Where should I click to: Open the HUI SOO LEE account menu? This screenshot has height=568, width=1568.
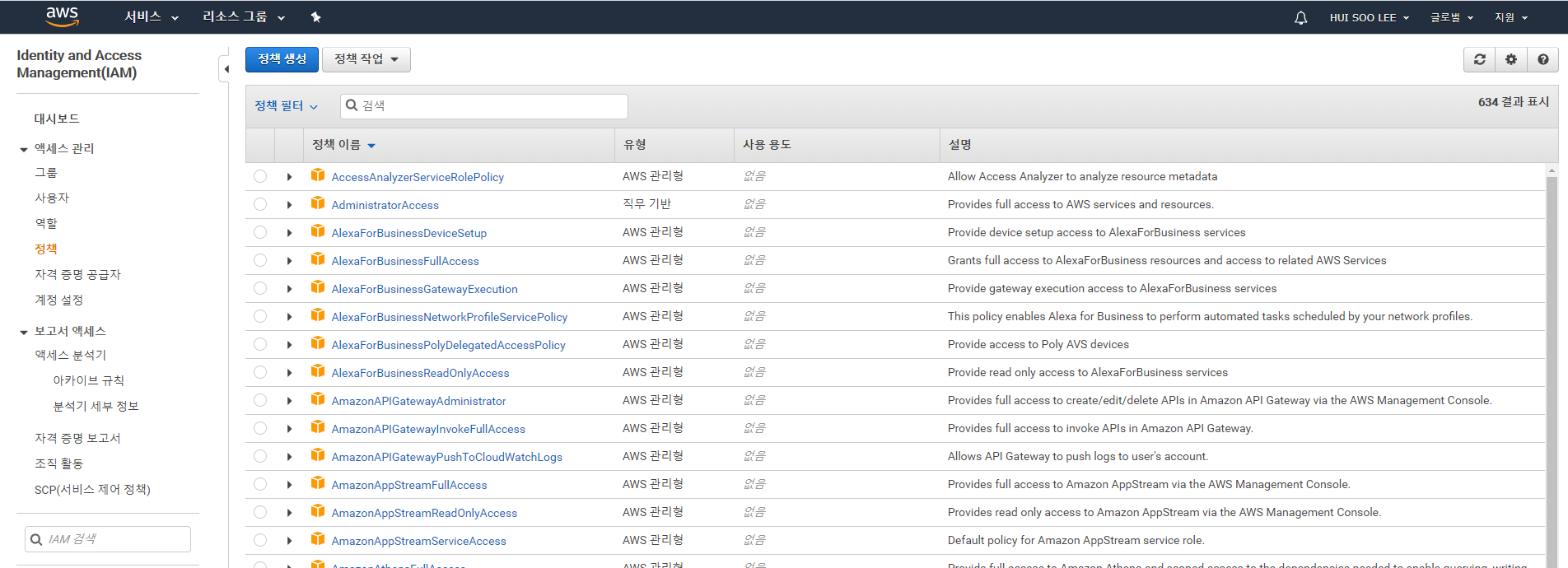1370,17
